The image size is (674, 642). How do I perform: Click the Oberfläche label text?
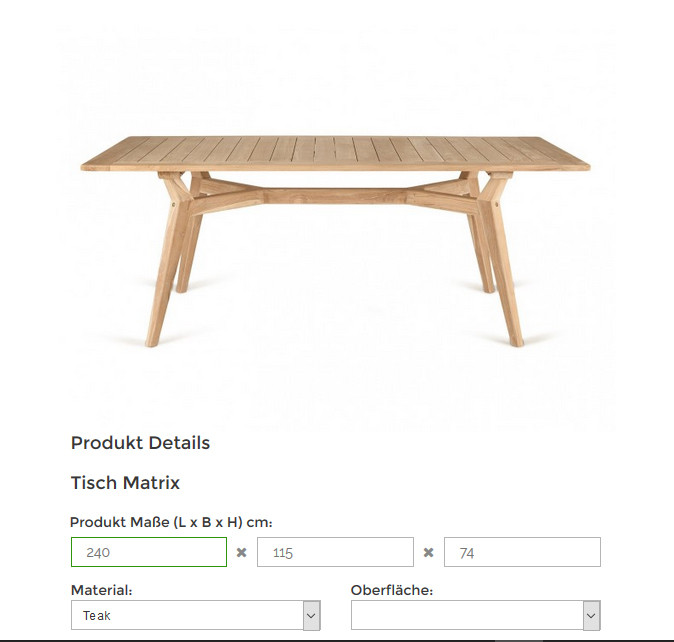pos(392,590)
